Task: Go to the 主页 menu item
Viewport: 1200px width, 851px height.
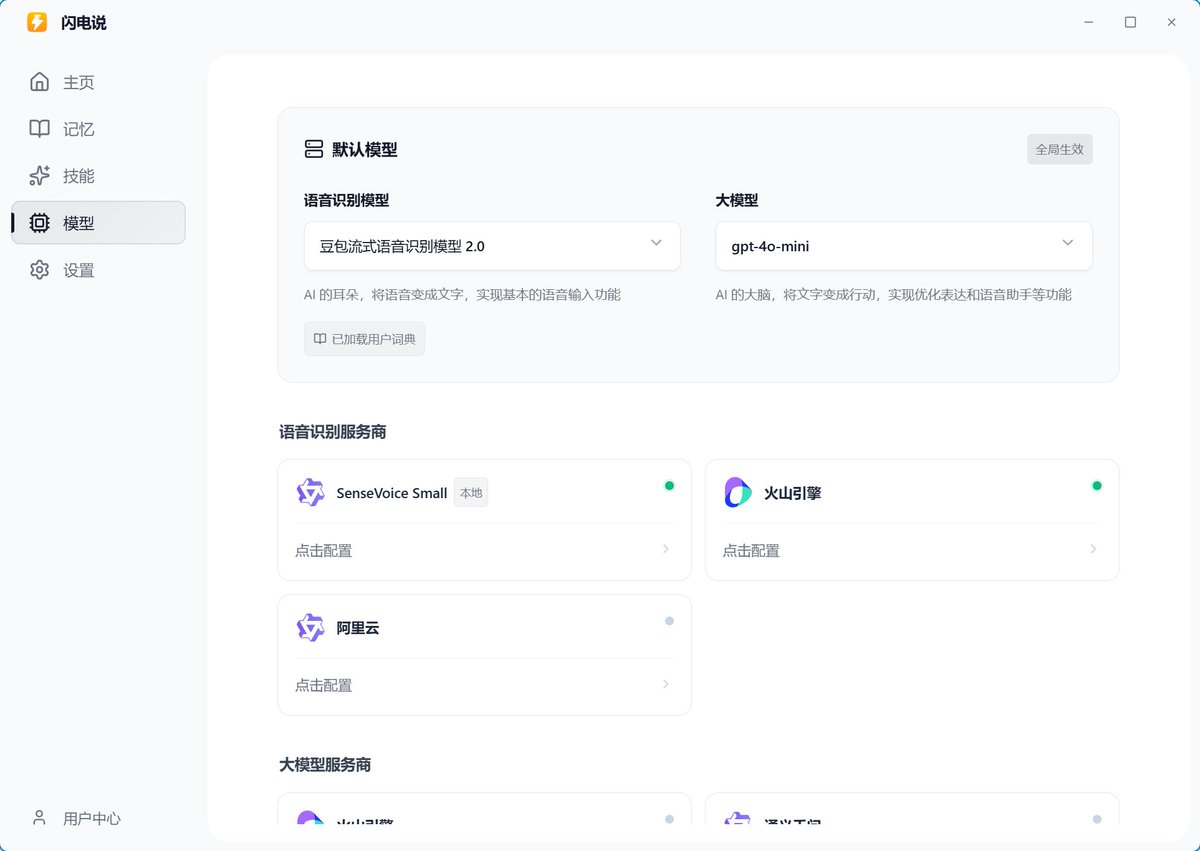Action: (x=98, y=82)
